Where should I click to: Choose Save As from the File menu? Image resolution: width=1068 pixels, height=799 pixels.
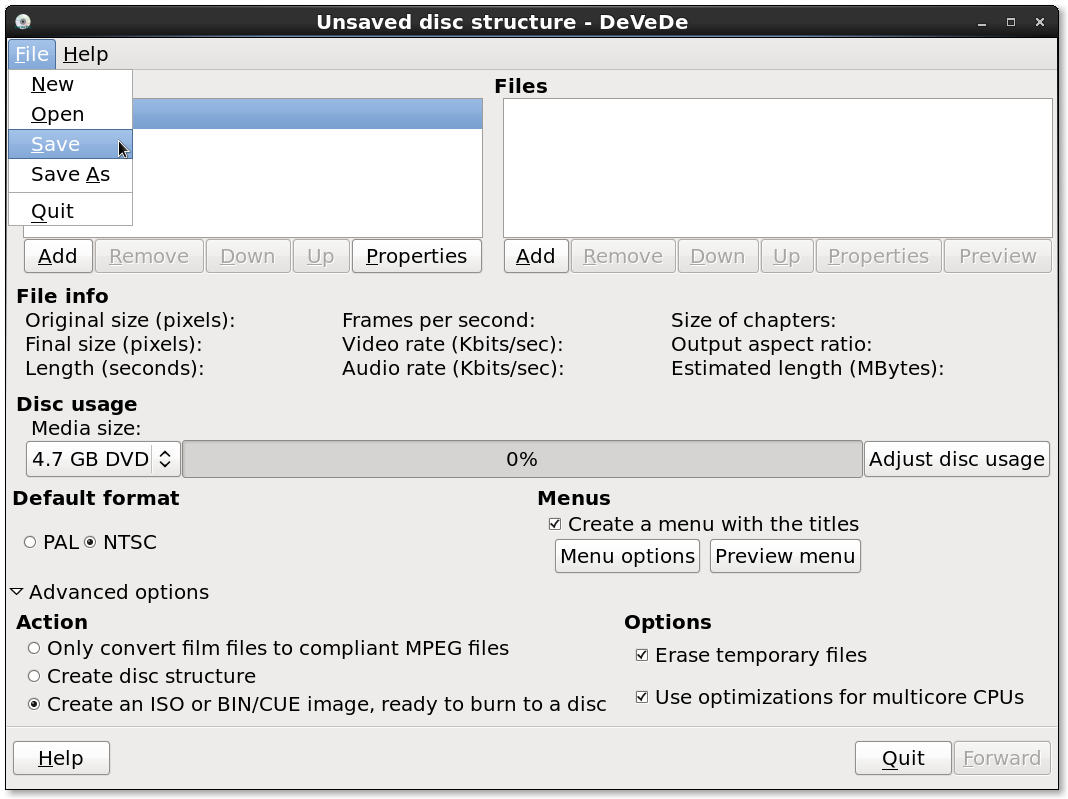tap(70, 174)
